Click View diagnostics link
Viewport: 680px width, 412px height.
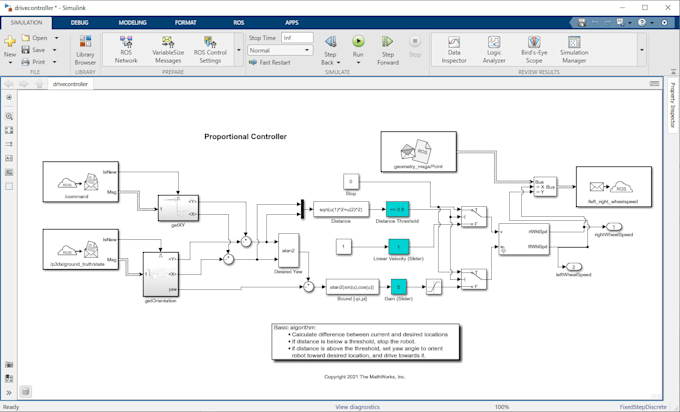357,407
